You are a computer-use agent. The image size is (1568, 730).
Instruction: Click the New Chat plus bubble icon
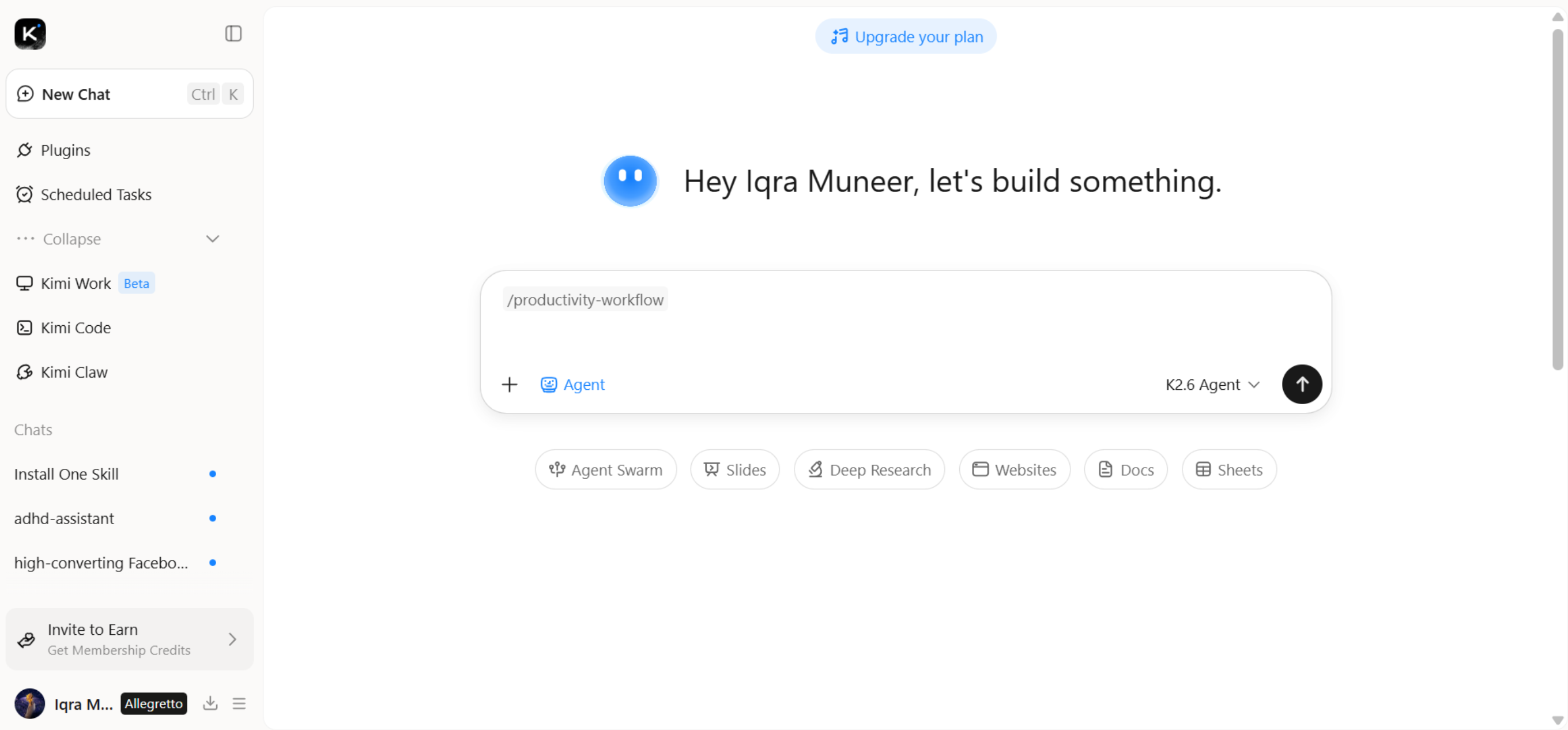[25, 94]
